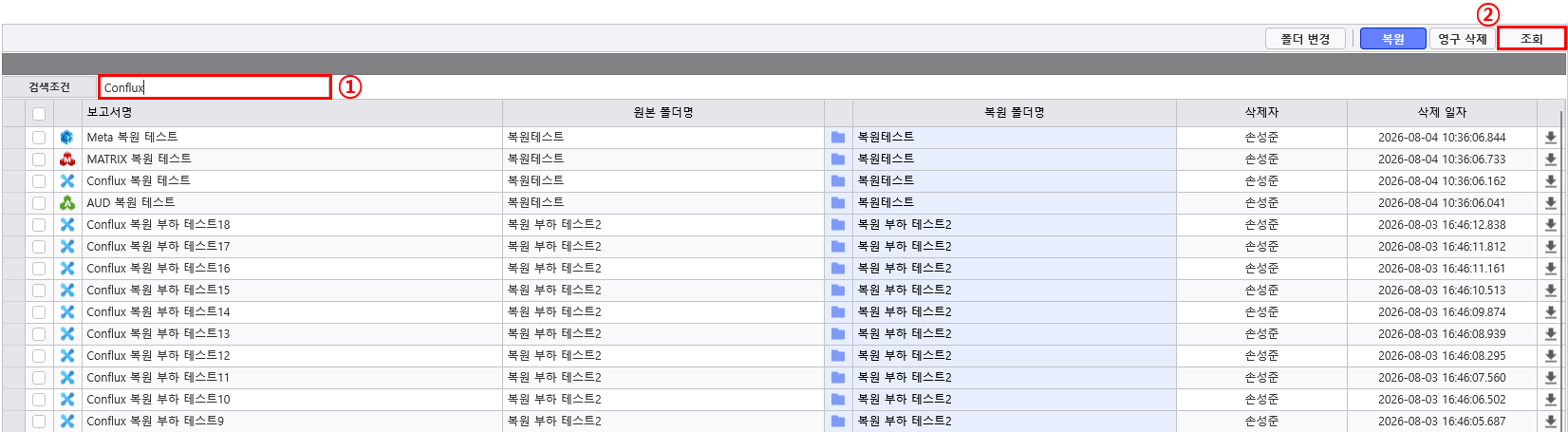
Task: Download Conflux 복원 부하 테스트11
Action: pyautogui.click(x=1551, y=378)
